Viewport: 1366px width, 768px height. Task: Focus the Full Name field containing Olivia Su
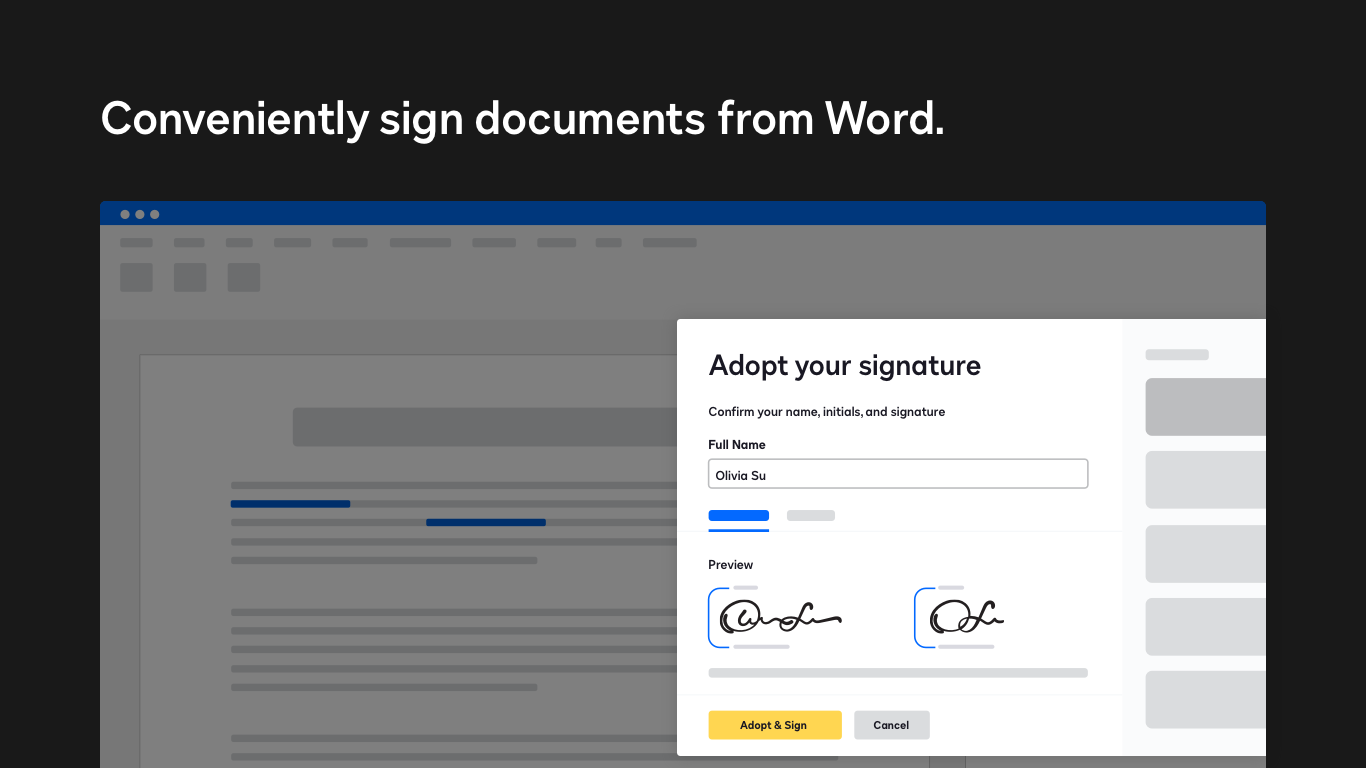898,474
